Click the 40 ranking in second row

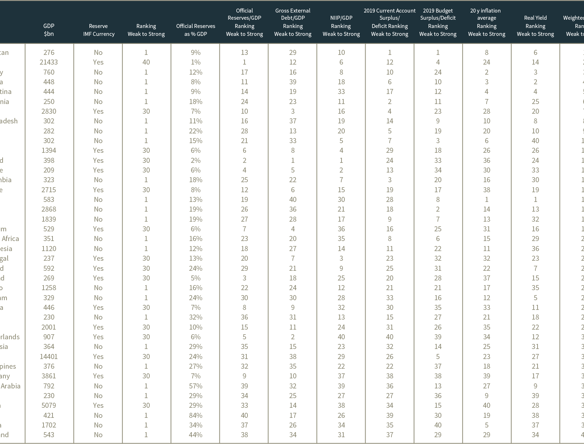[x=146, y=62]
